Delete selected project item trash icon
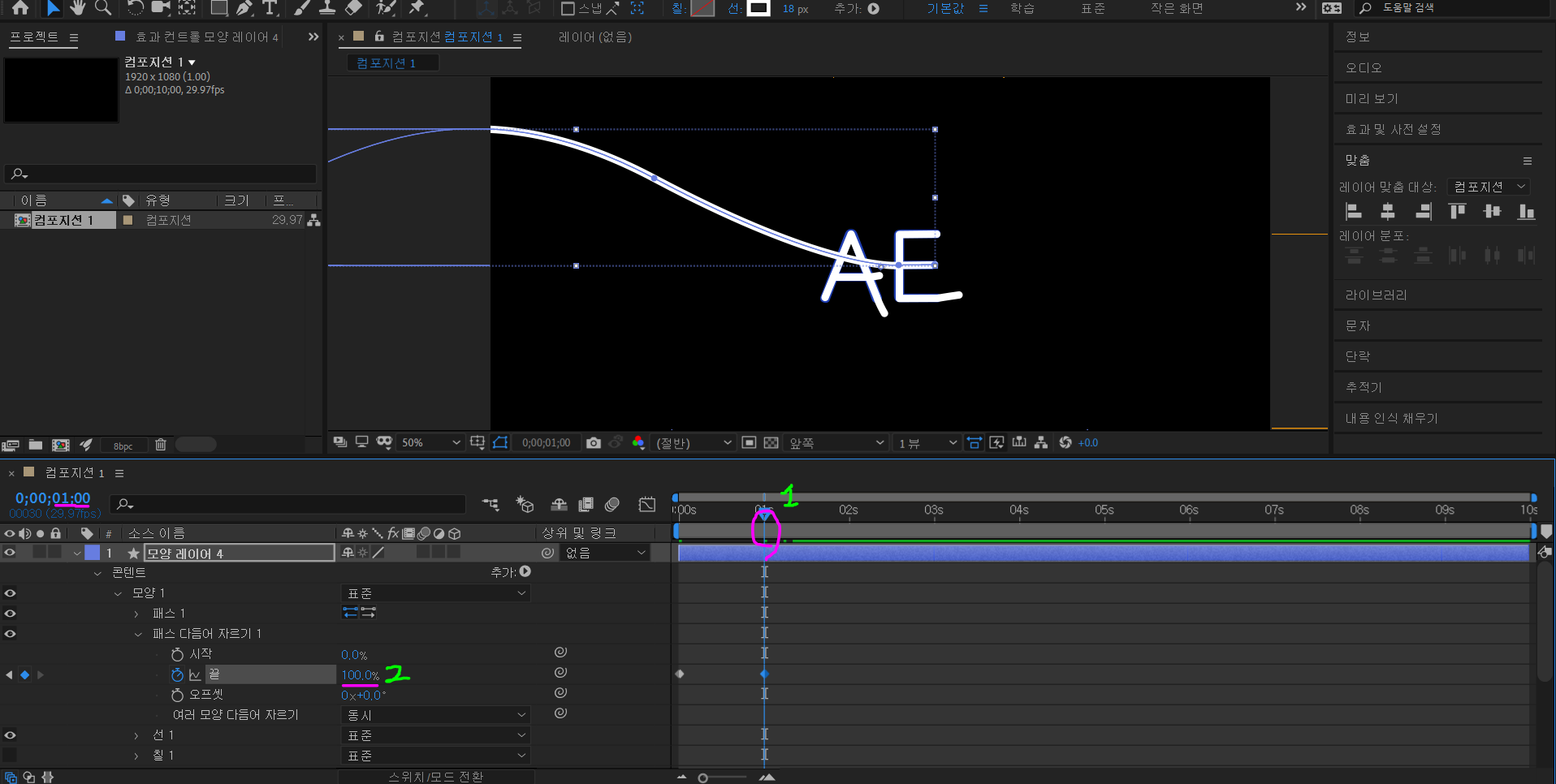 (161, 445)
